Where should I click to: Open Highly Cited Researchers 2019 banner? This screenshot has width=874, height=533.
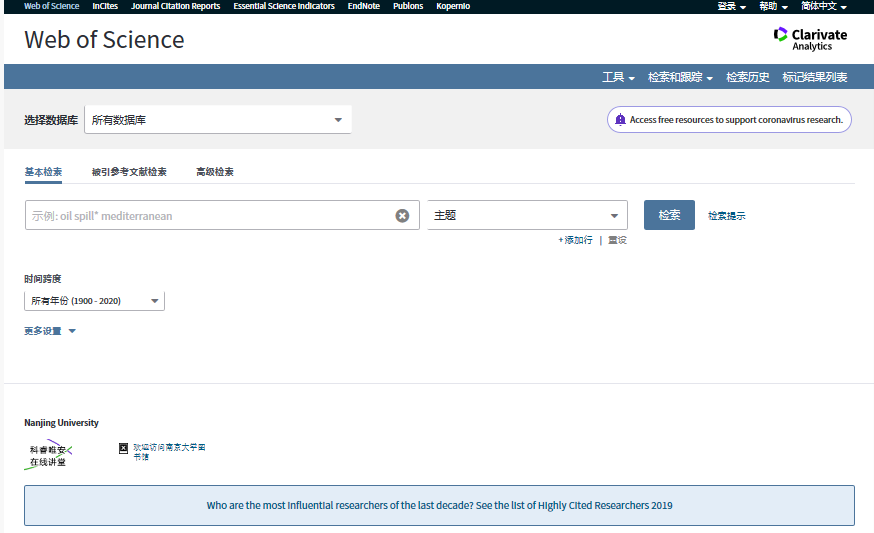point(439,505)
